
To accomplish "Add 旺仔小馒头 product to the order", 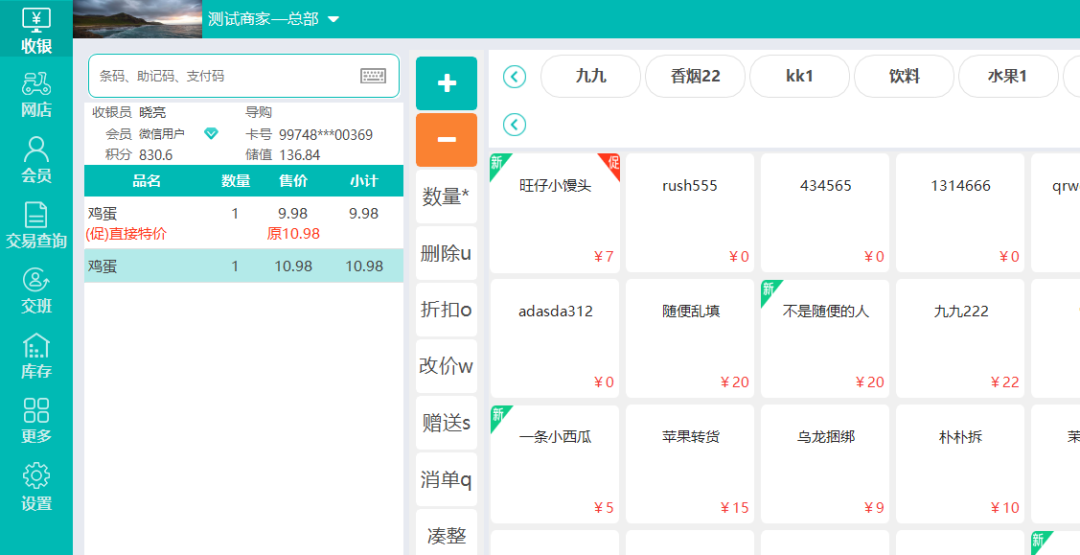I will click(555, 212).
